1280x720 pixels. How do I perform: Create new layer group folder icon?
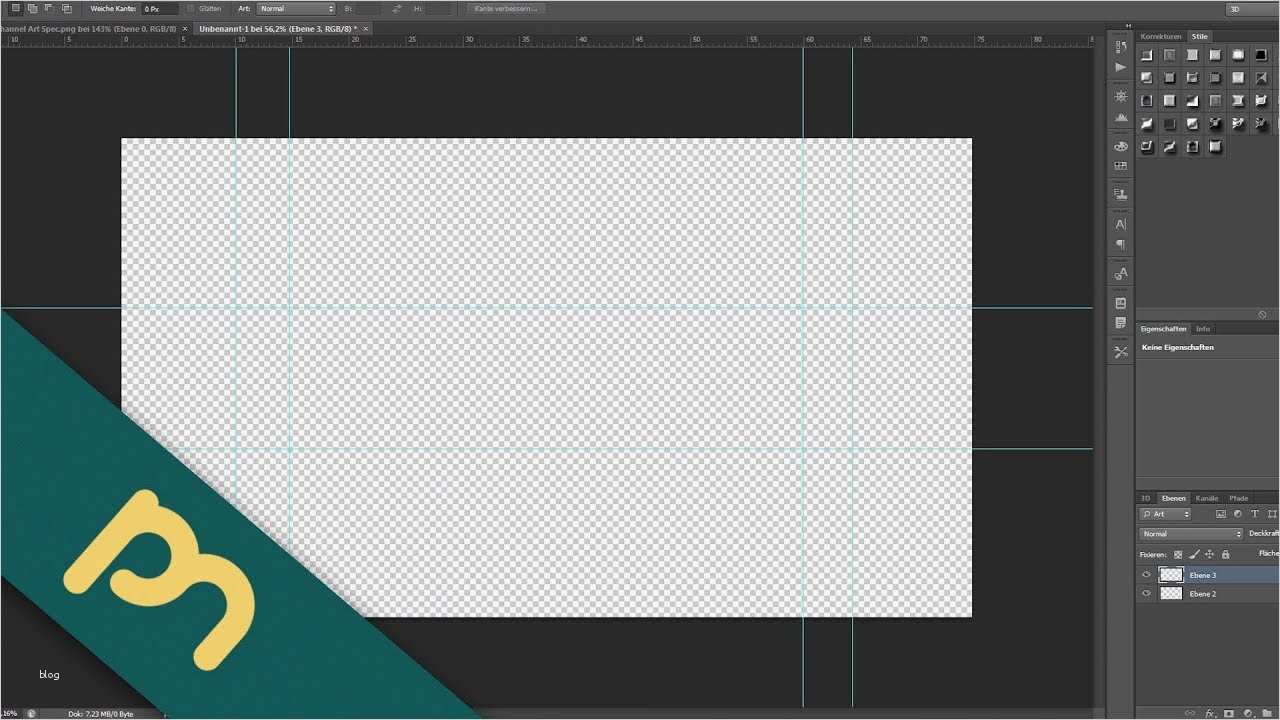point(1266,713)
